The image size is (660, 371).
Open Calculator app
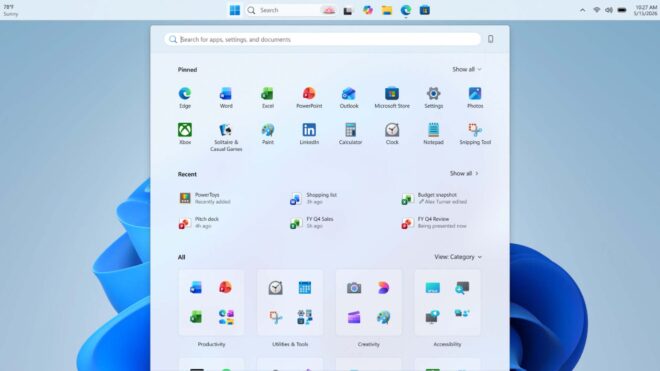(350, 134)
